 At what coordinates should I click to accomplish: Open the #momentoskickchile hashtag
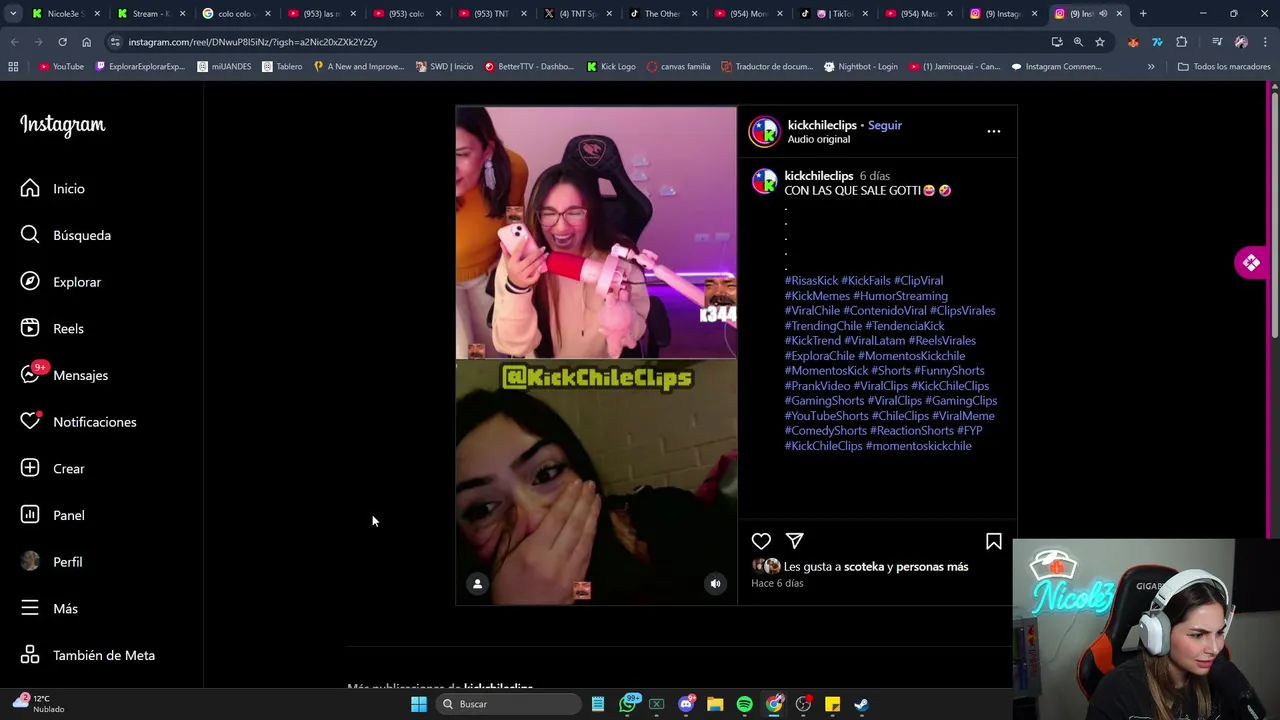(x=918, y=446)
